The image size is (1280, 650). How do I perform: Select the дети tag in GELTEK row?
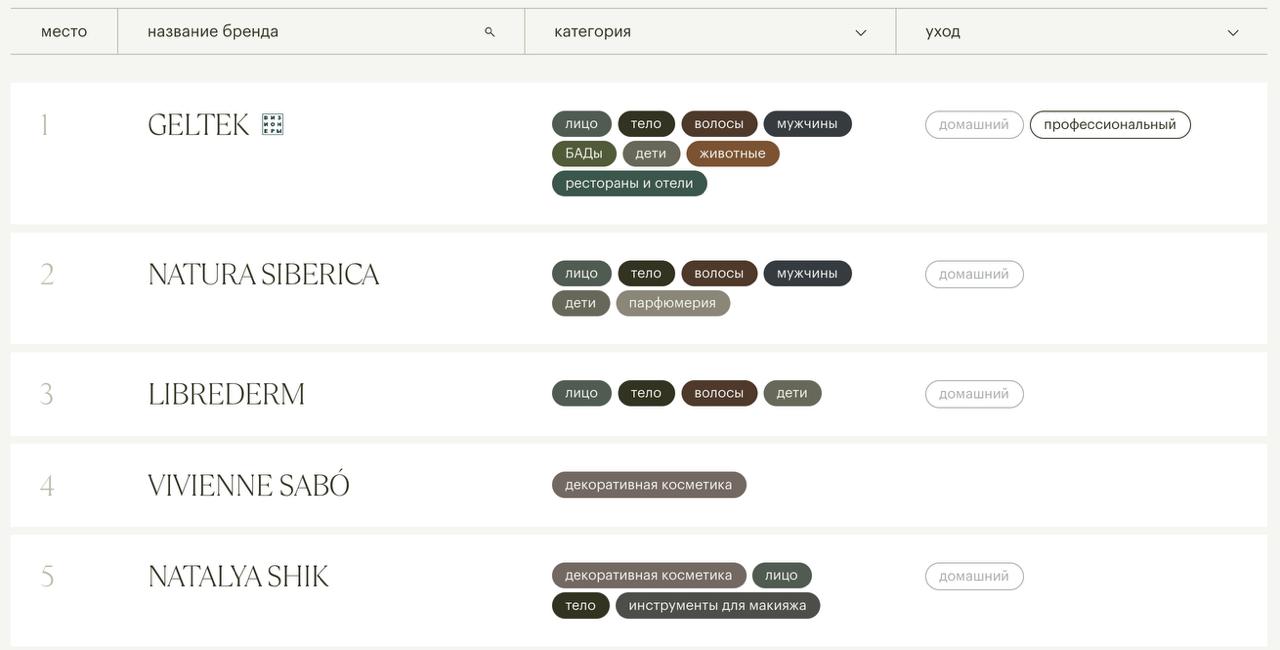coord(651,154)
